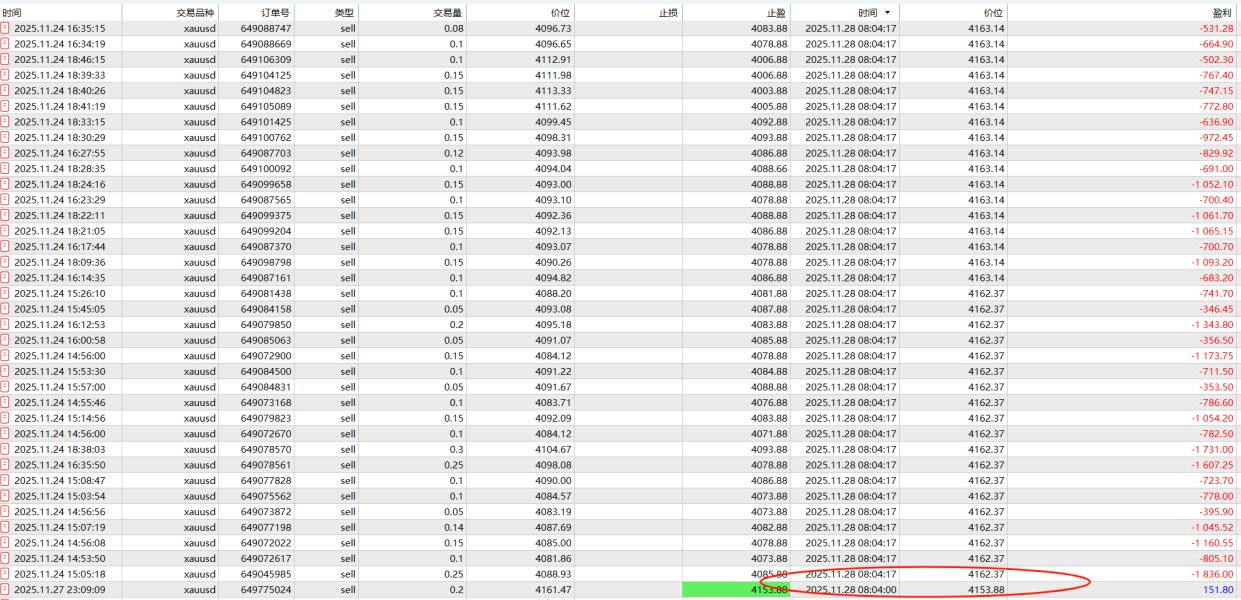Click the volume value 0.08

[453, 29]
